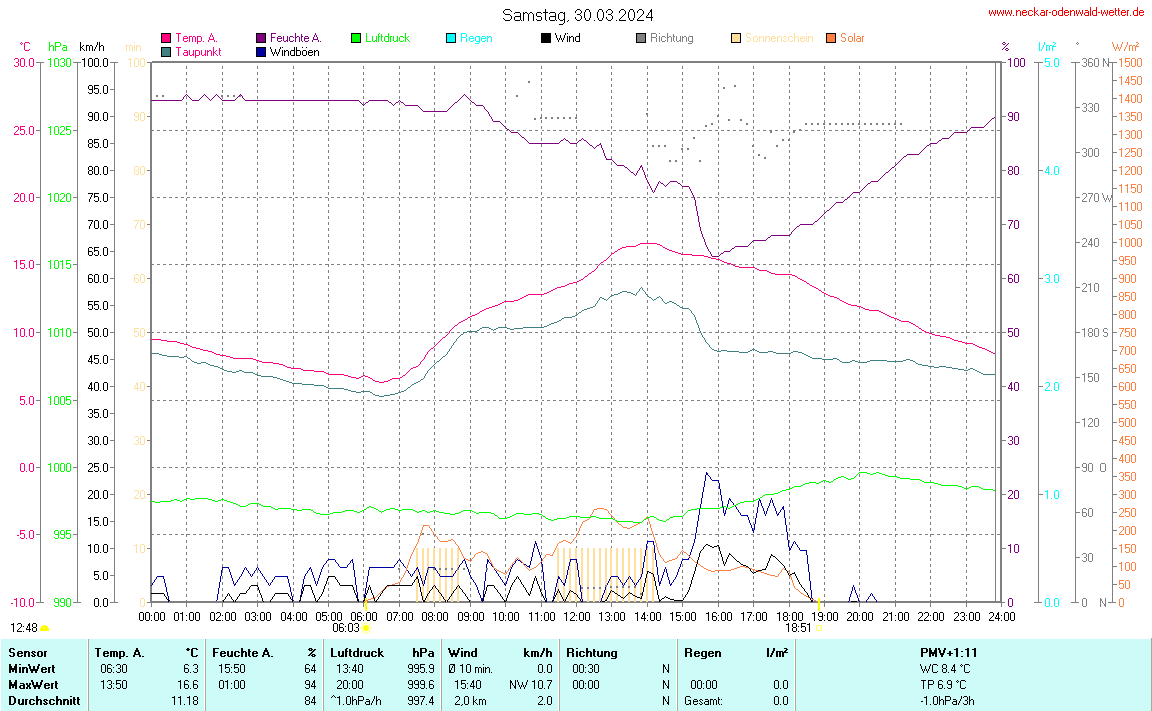The width and height of the screenshot is (1152, 711).
Task: Click the black Wind legend square
Action: (x=546, y=38)
